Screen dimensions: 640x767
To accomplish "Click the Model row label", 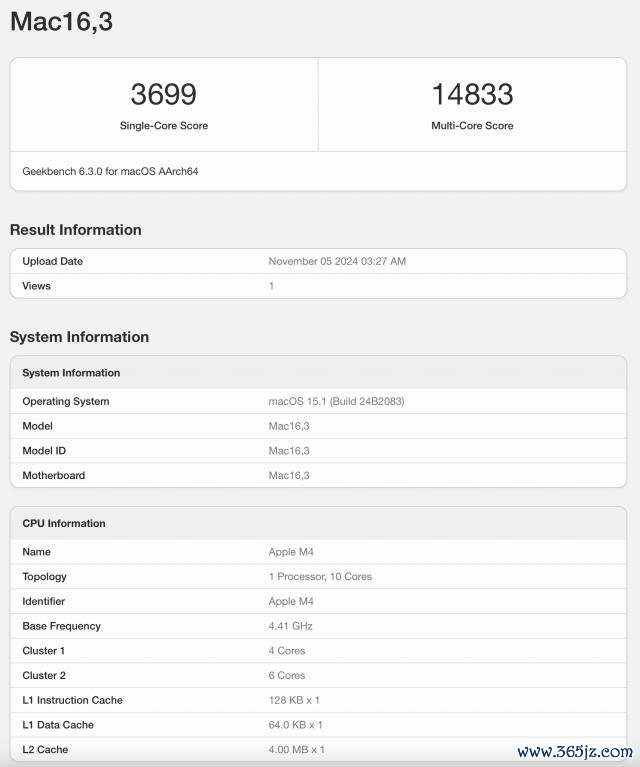I will [x=37, y=426].
